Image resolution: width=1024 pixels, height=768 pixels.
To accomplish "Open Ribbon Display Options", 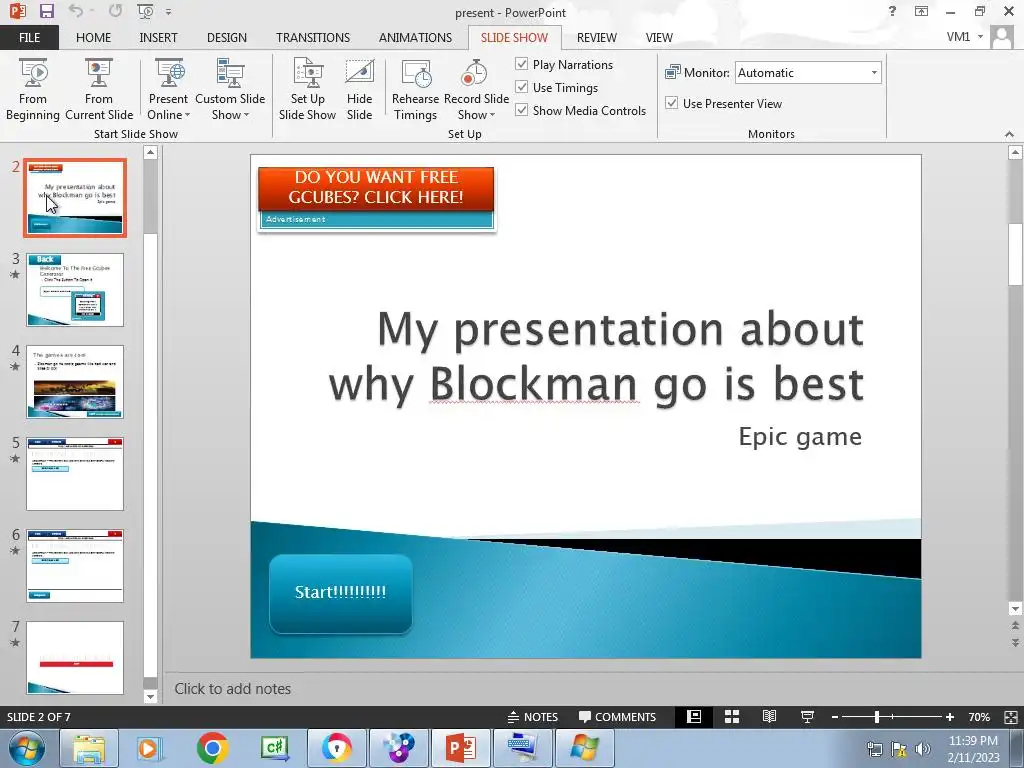I will click(921, 11).
